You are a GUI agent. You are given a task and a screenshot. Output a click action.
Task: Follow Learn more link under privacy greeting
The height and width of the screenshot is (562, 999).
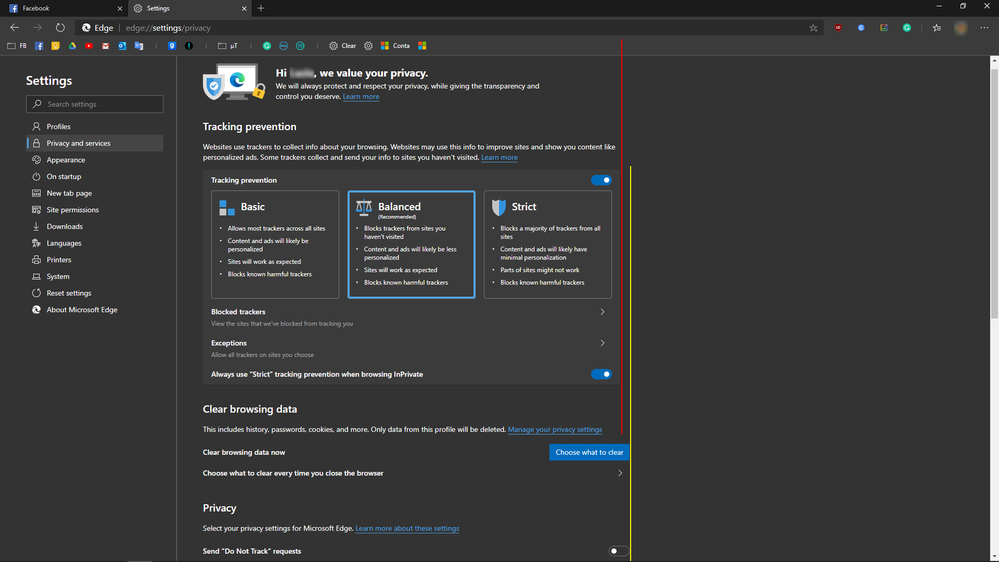click(361, 97)
